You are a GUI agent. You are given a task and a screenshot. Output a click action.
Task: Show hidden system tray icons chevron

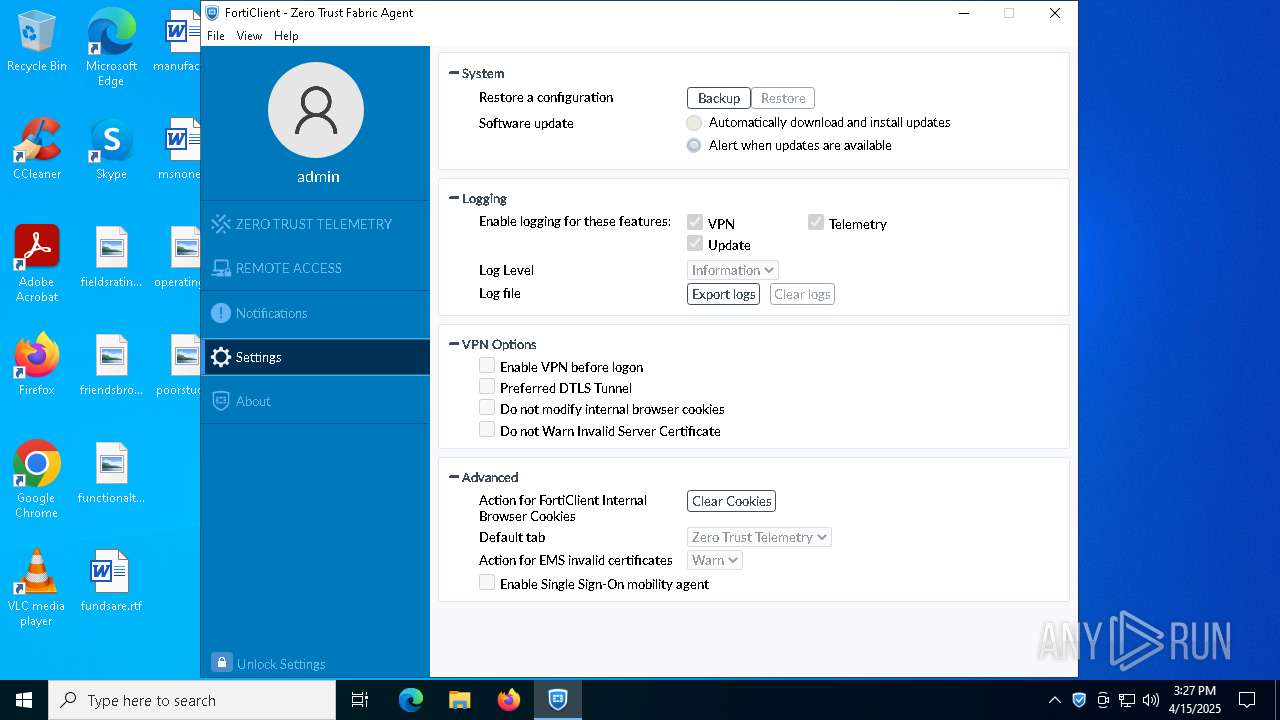click(x=1055, y=700)
